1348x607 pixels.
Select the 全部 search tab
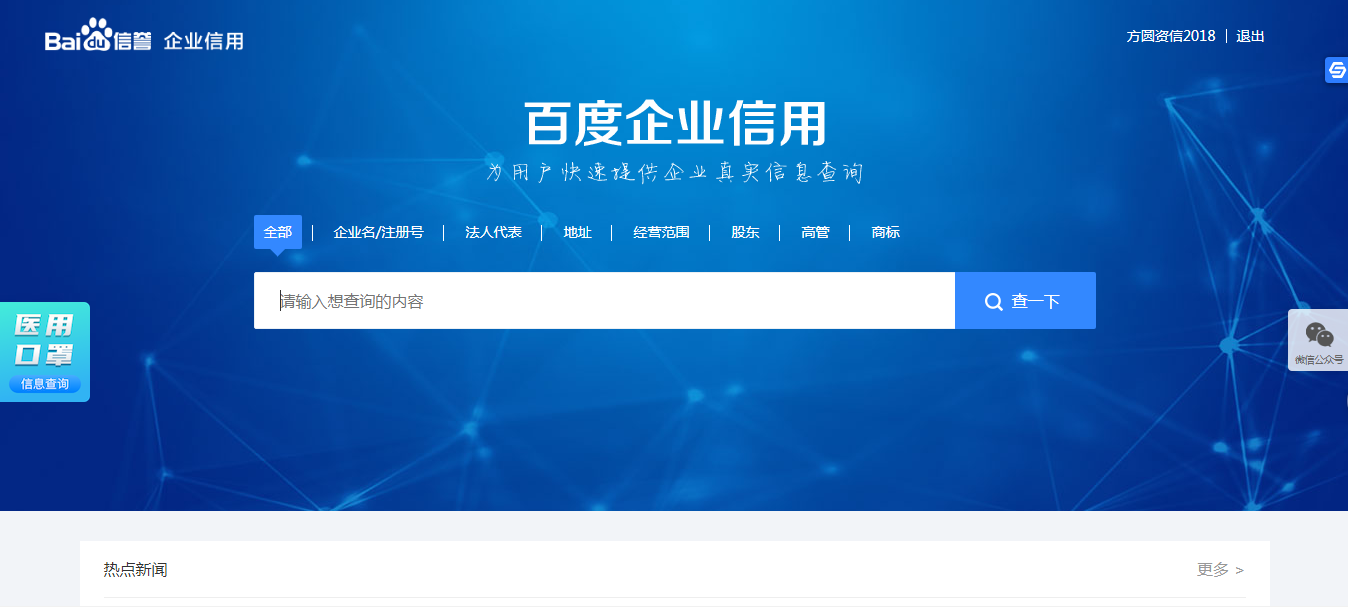click(x=278, y=232)
